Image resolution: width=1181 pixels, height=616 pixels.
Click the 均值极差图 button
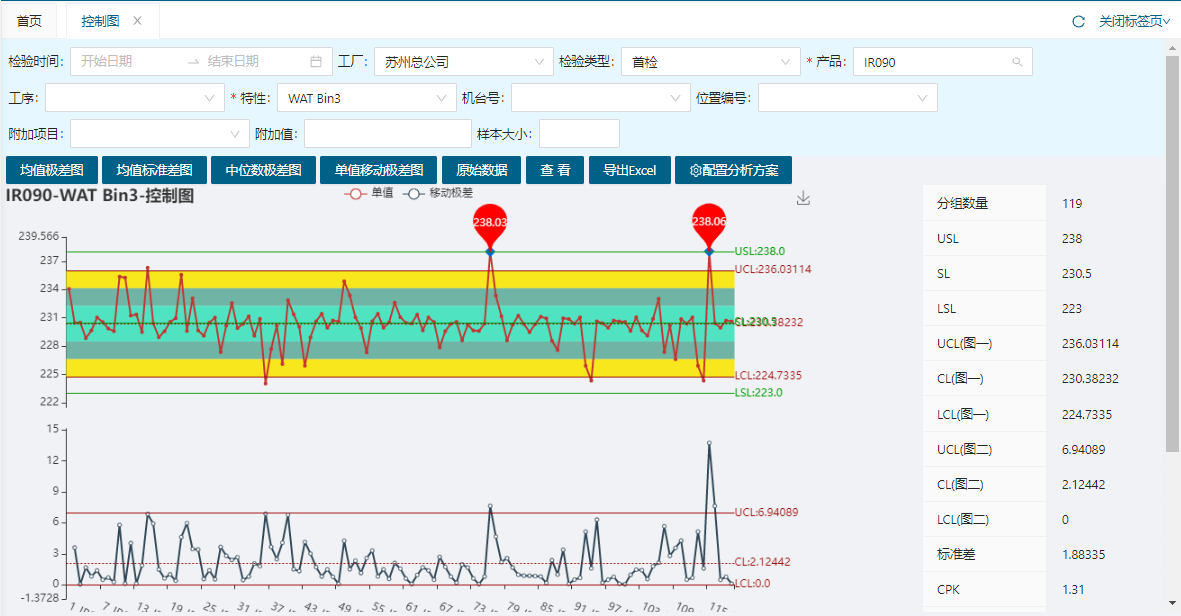click(x=51, y=170)
